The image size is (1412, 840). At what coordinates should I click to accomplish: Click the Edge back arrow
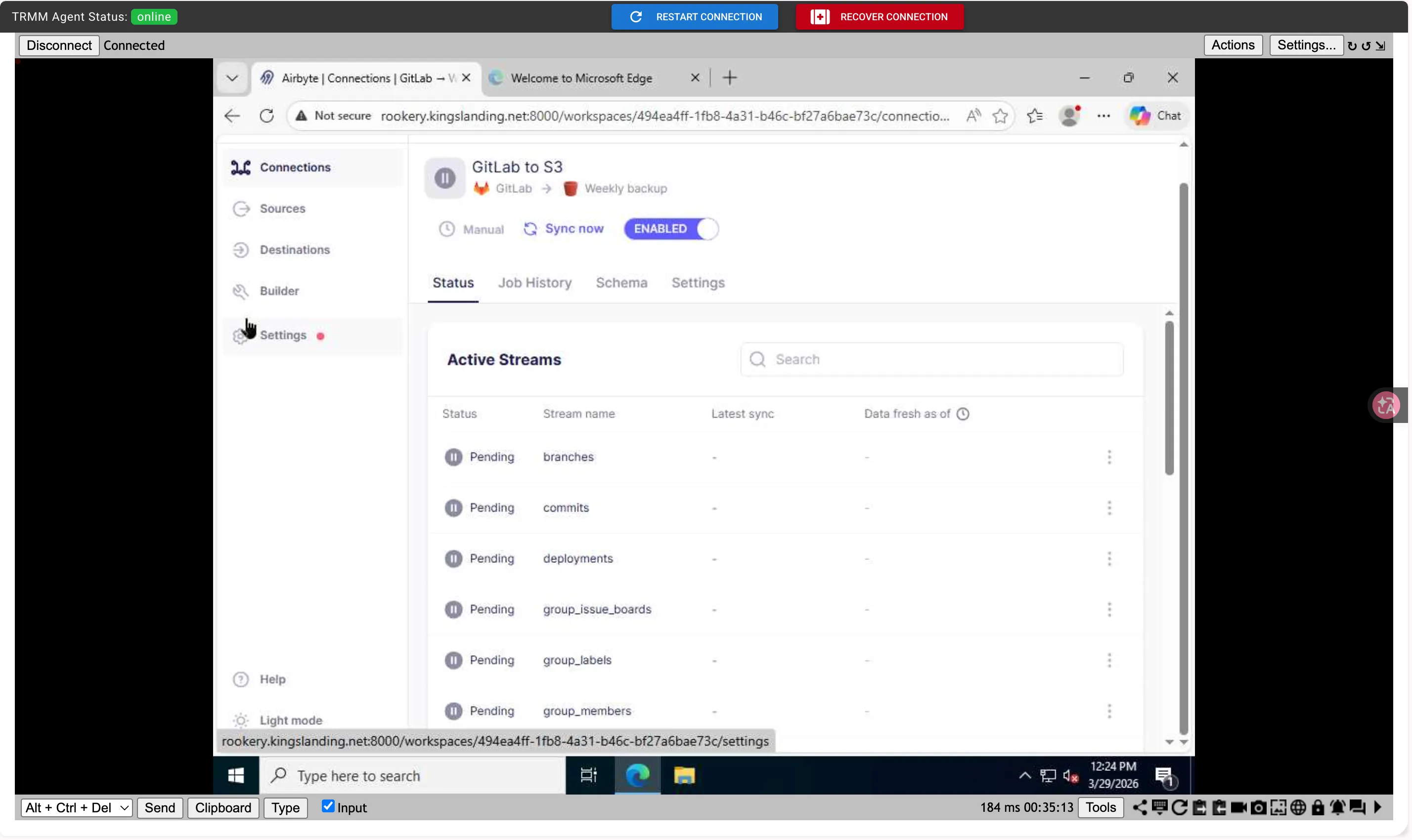click(x=232, y=116)
